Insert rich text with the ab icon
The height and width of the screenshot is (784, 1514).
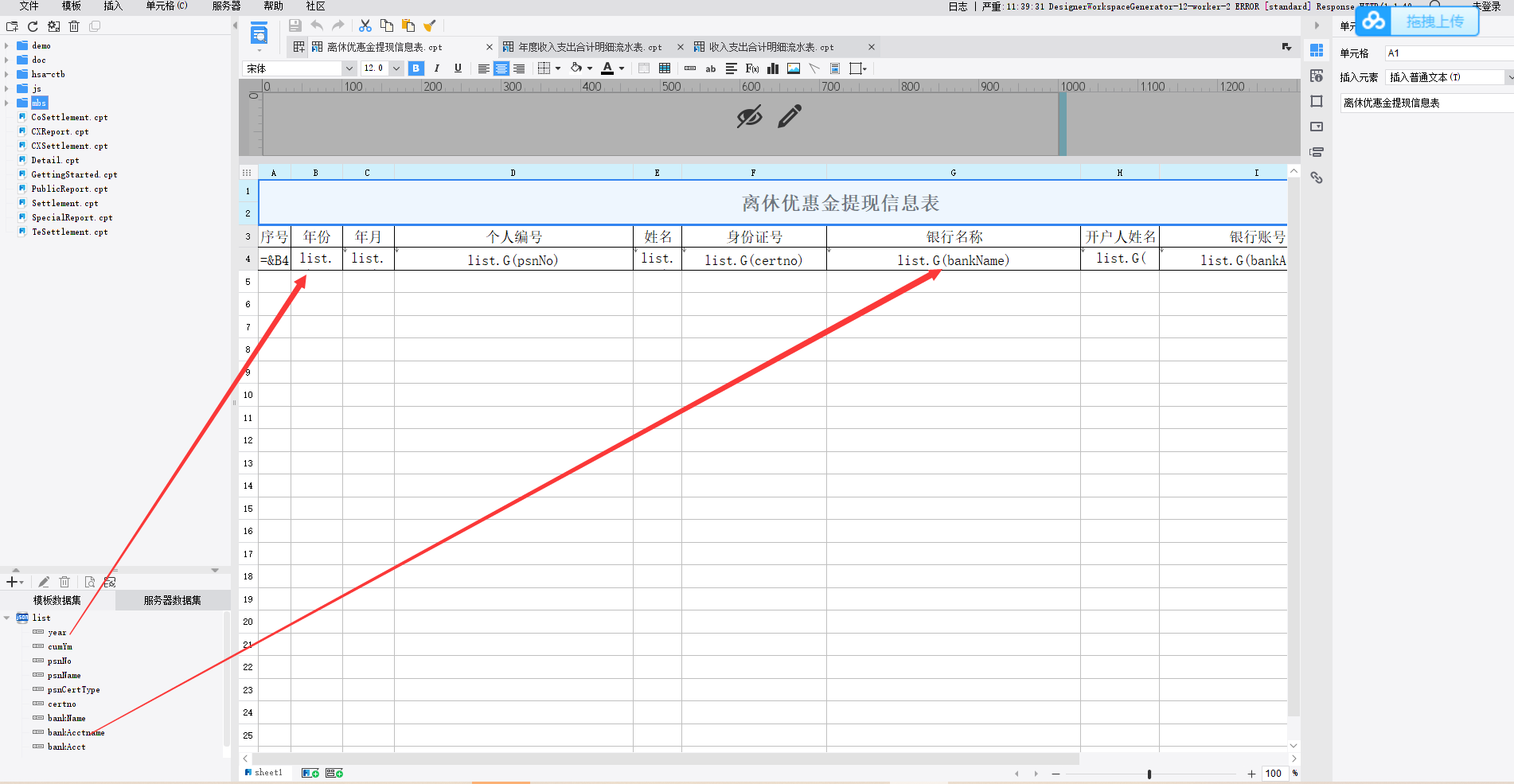pos(711,68)
